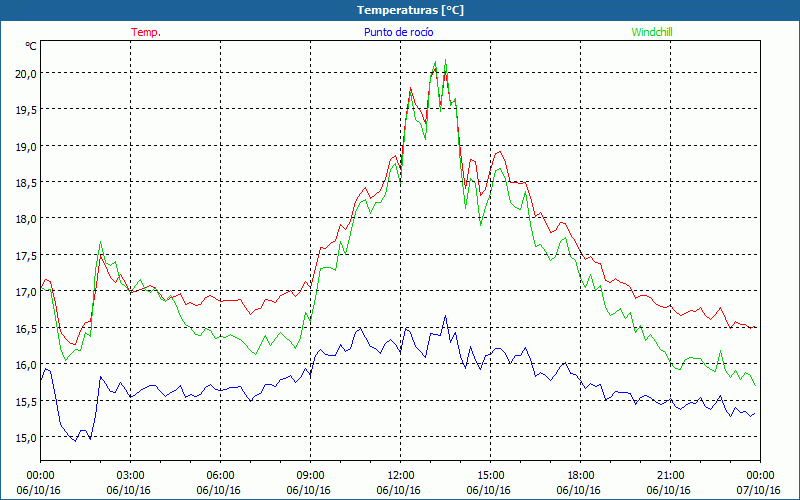Click the 17,5 y-axis value
This screenshot has width=800, height=500.
[x=27, y=256]
